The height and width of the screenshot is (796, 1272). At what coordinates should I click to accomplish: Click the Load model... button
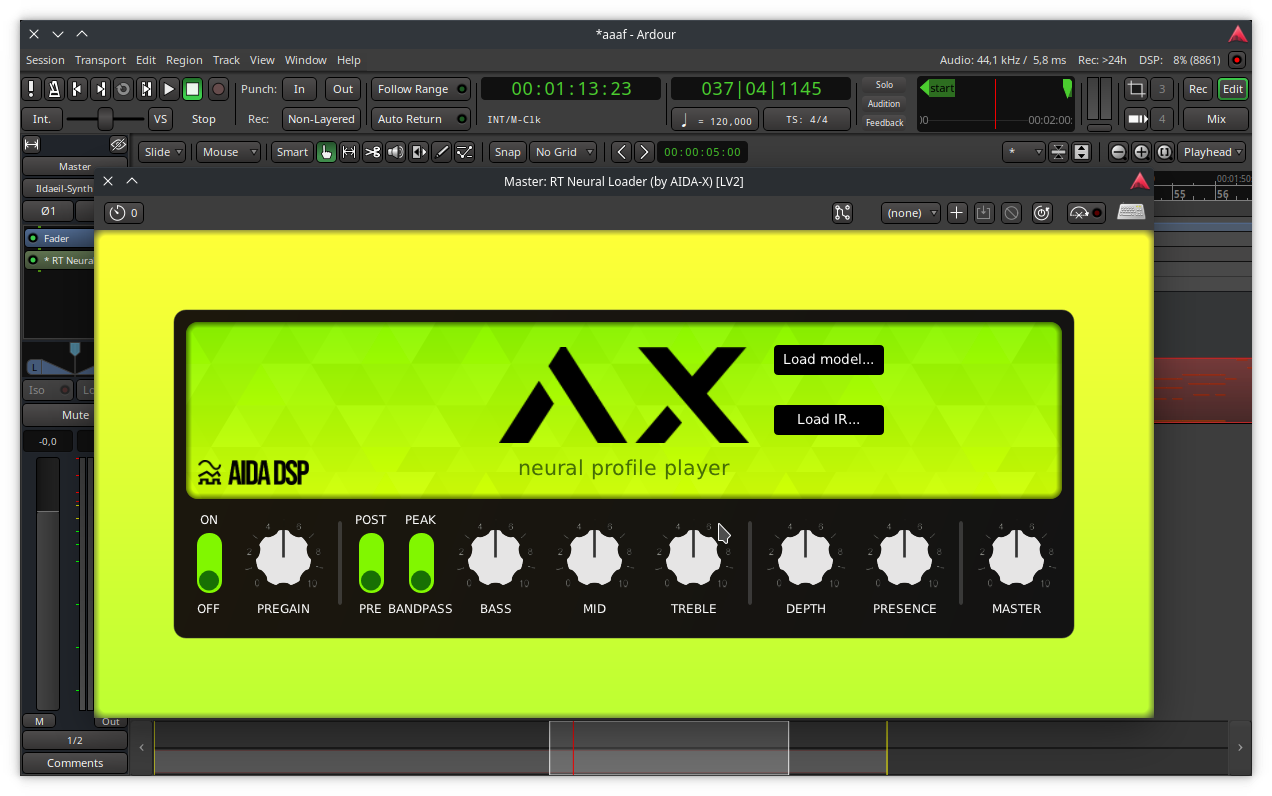[x=829, y=360]
